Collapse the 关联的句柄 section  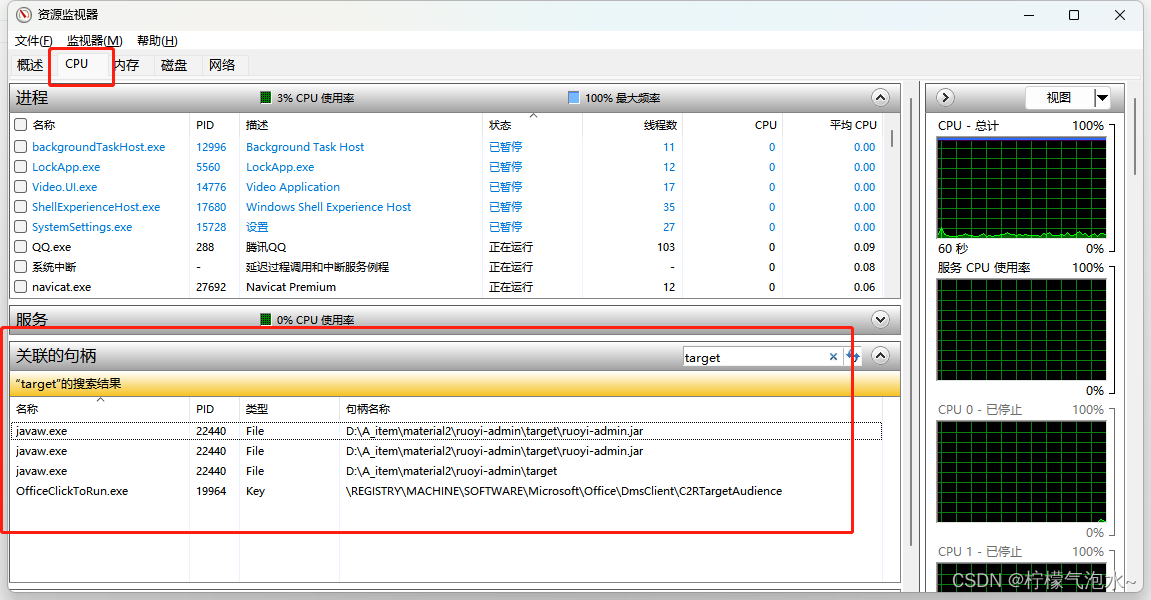[880, 356]
